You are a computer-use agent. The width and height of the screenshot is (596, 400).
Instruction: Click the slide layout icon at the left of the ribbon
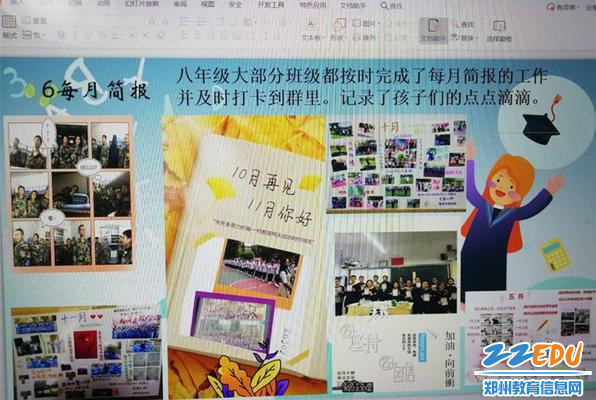click(x=9, y=21)
